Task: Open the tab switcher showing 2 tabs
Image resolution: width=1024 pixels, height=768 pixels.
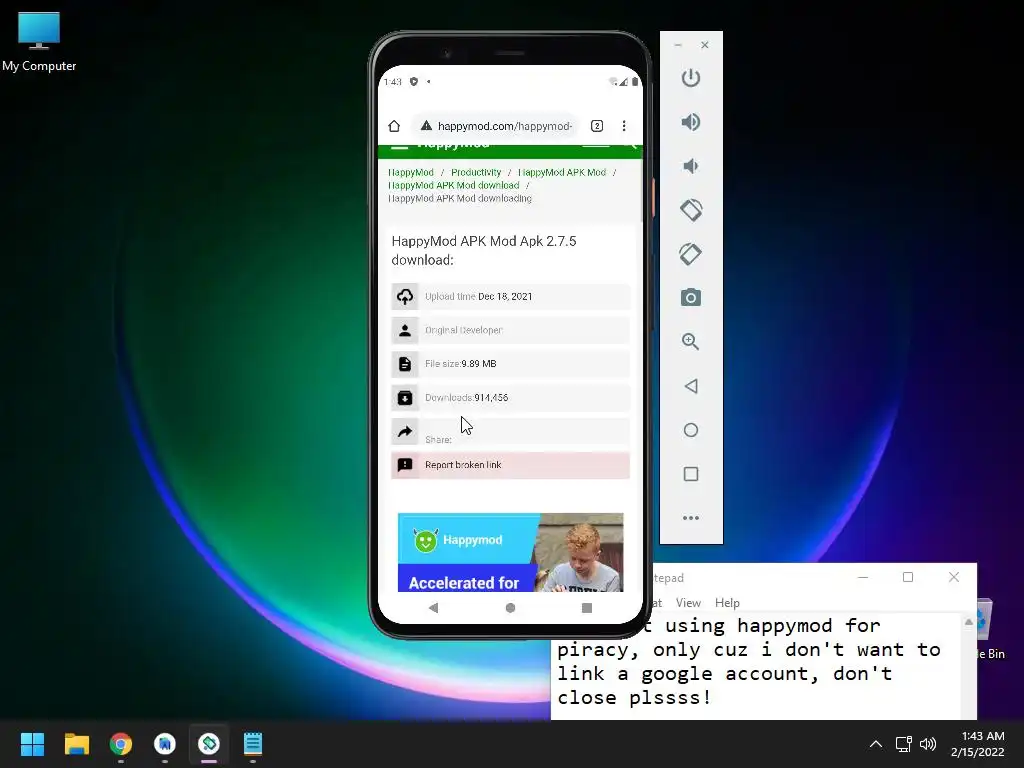Action: (596, 126)
